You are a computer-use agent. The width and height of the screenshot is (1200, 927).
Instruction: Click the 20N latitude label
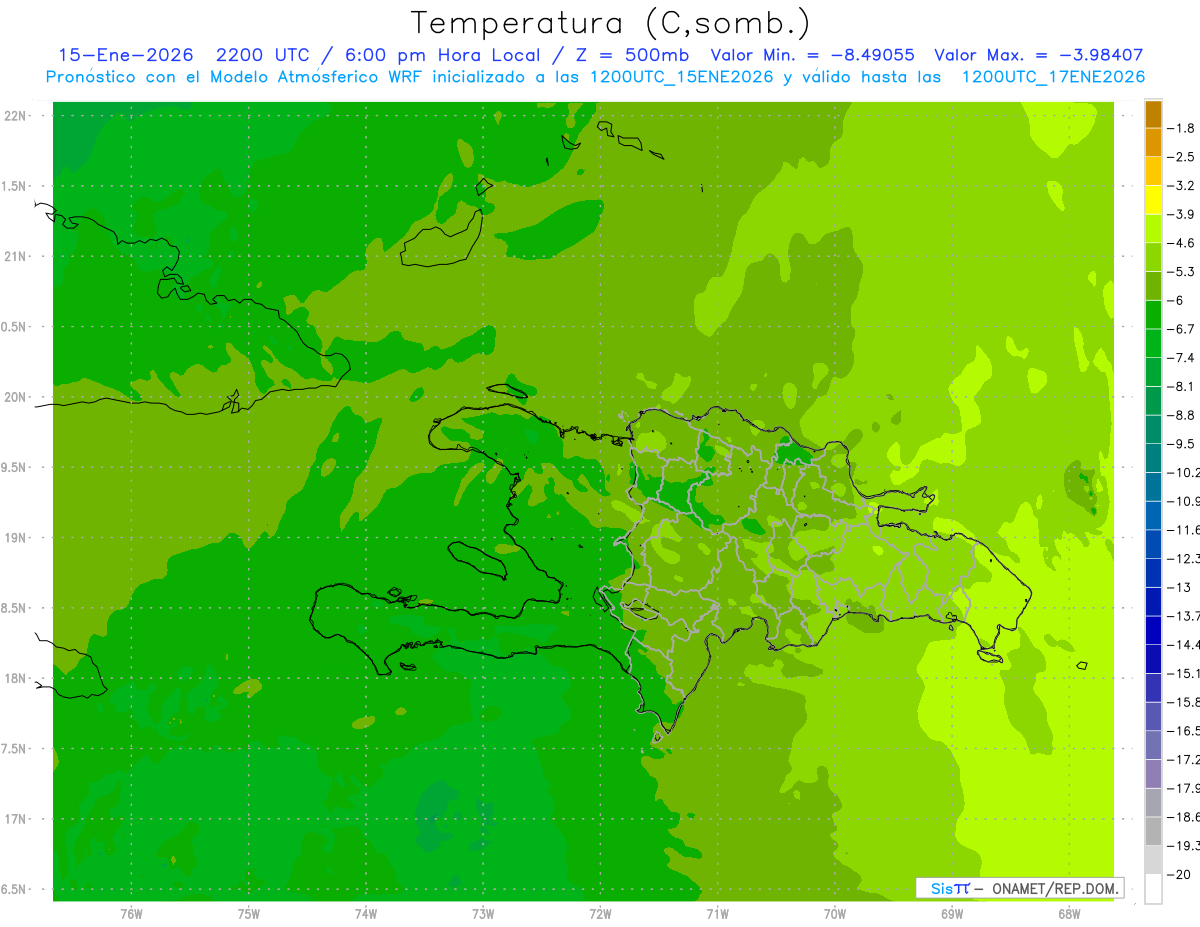click(x=16, y=397)
